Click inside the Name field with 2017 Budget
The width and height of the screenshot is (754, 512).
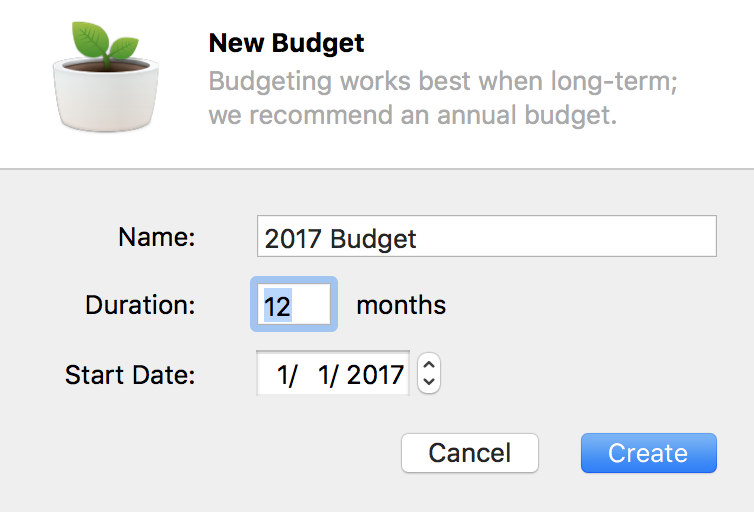pos(487,236)
